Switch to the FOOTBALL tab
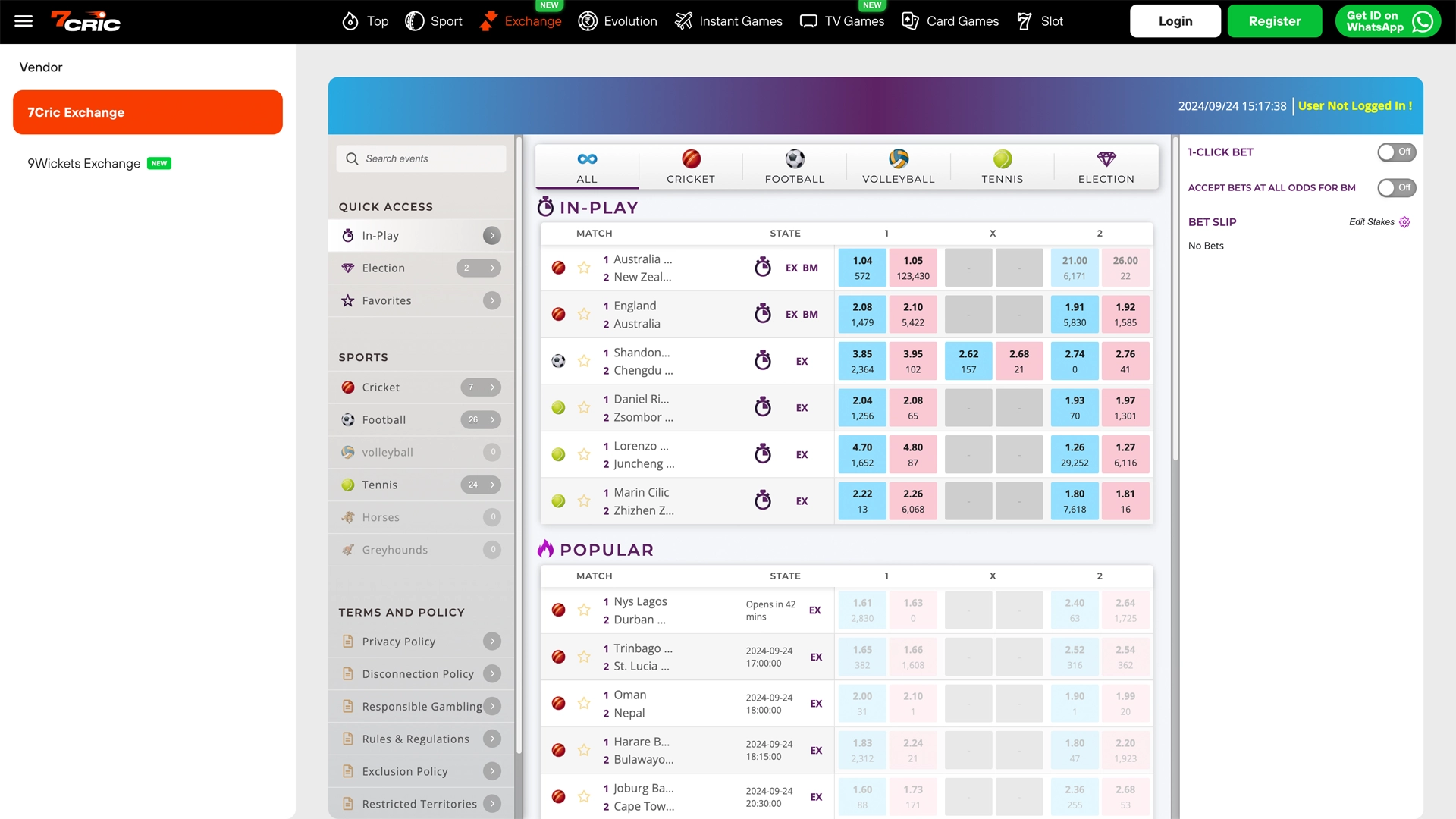 coord(795,167)
